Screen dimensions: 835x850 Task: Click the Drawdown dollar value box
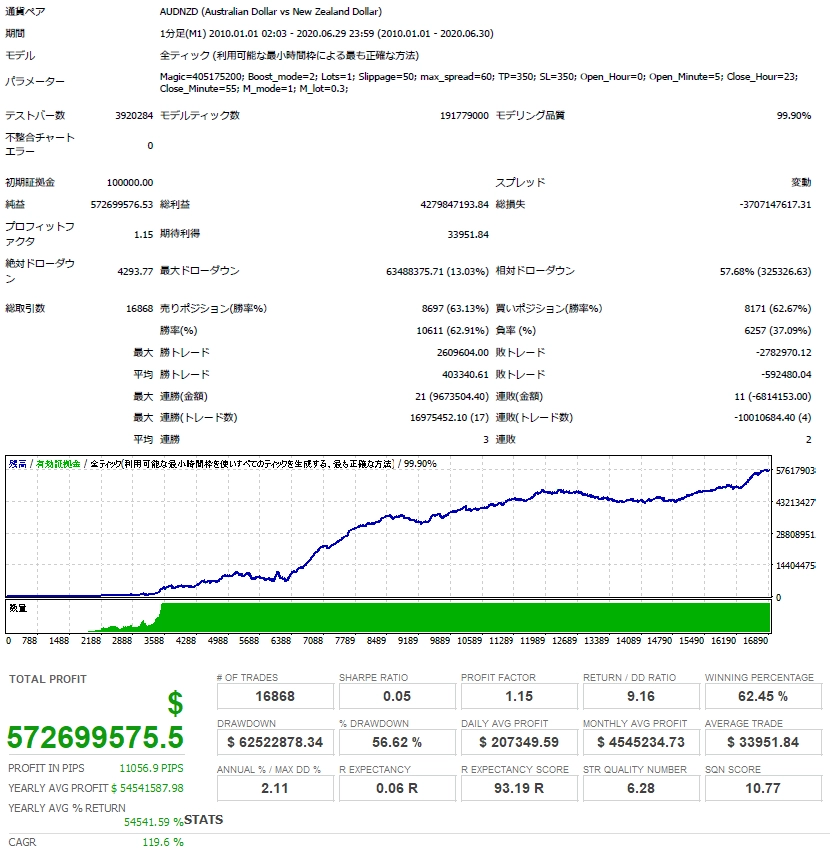[x=275, y=742]
